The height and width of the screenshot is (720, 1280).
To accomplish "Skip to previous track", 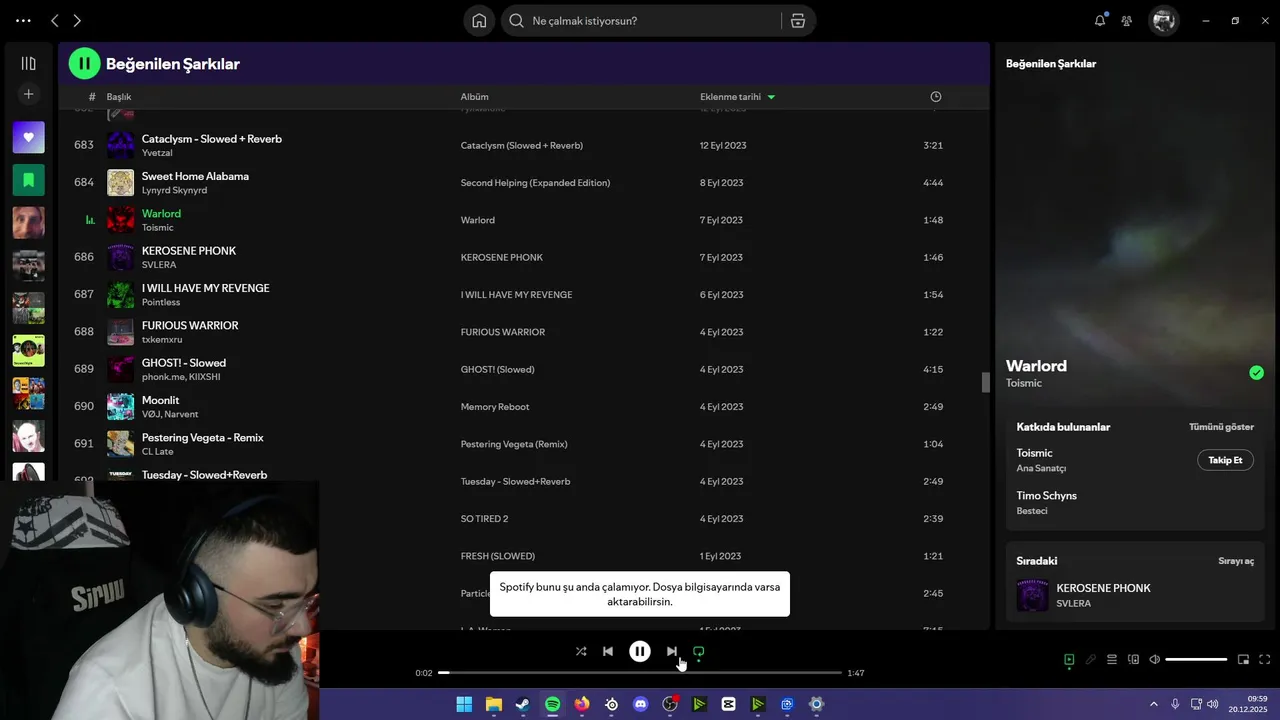I will click(607, 651).
